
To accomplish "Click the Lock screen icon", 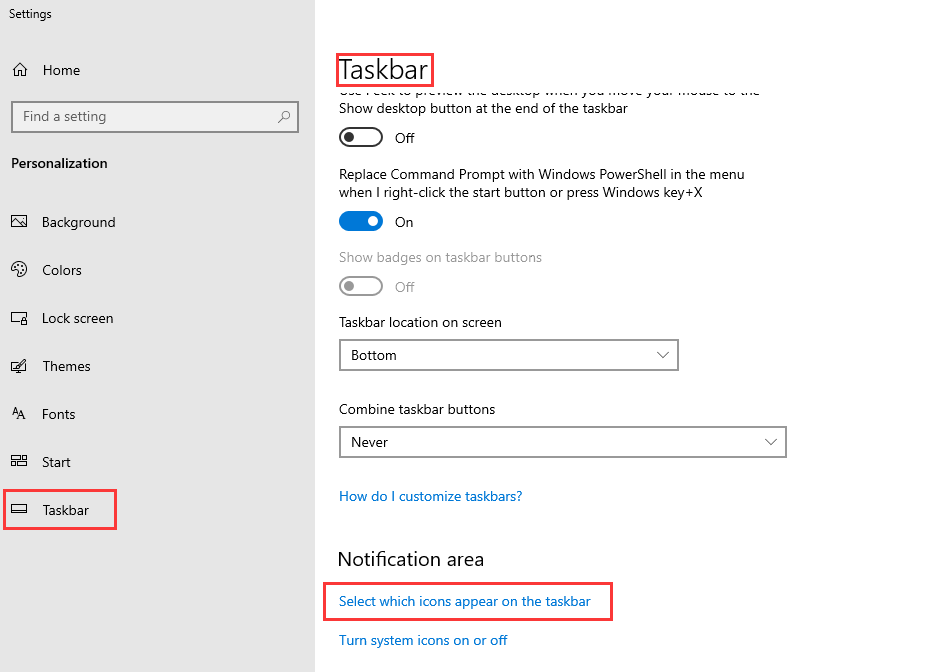I will click(x=19, y=318).
